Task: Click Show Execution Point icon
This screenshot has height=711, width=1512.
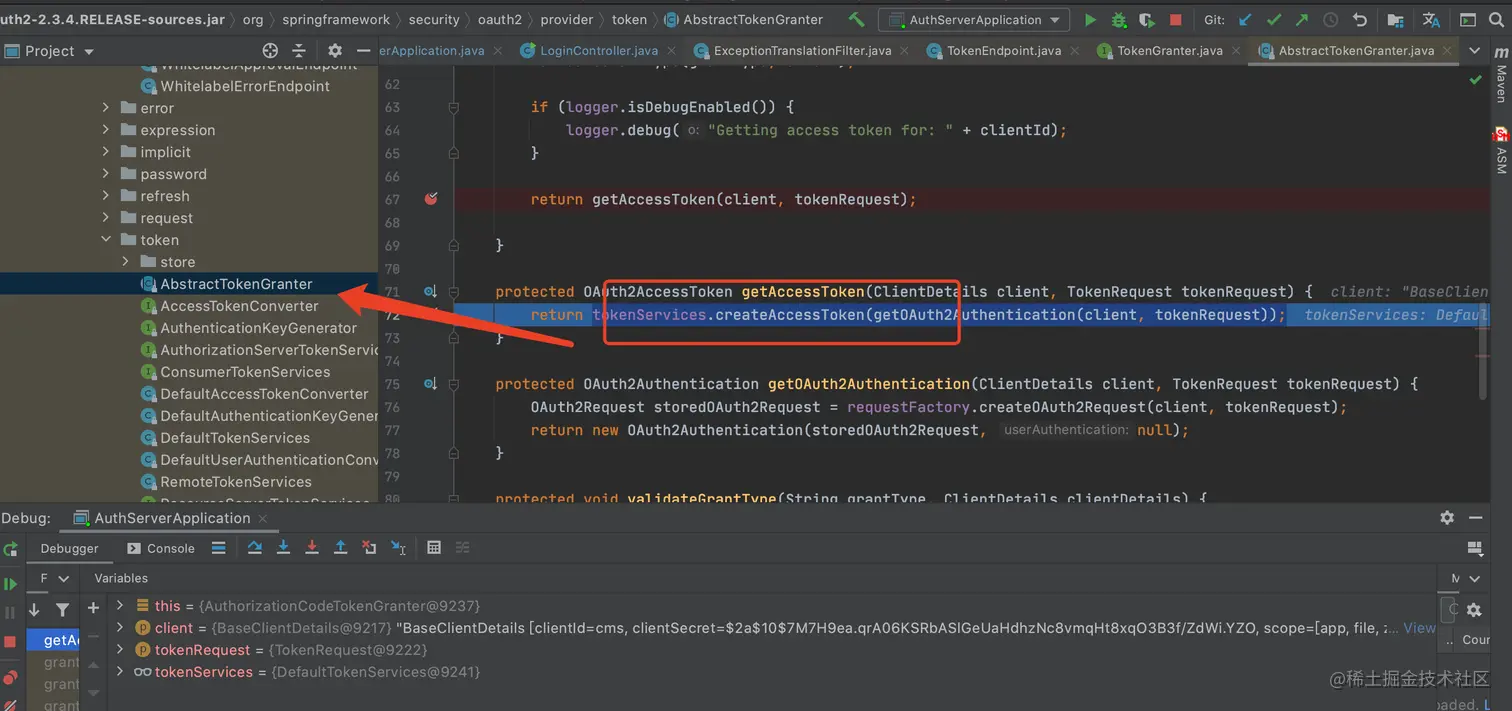Action: [218, 547]
